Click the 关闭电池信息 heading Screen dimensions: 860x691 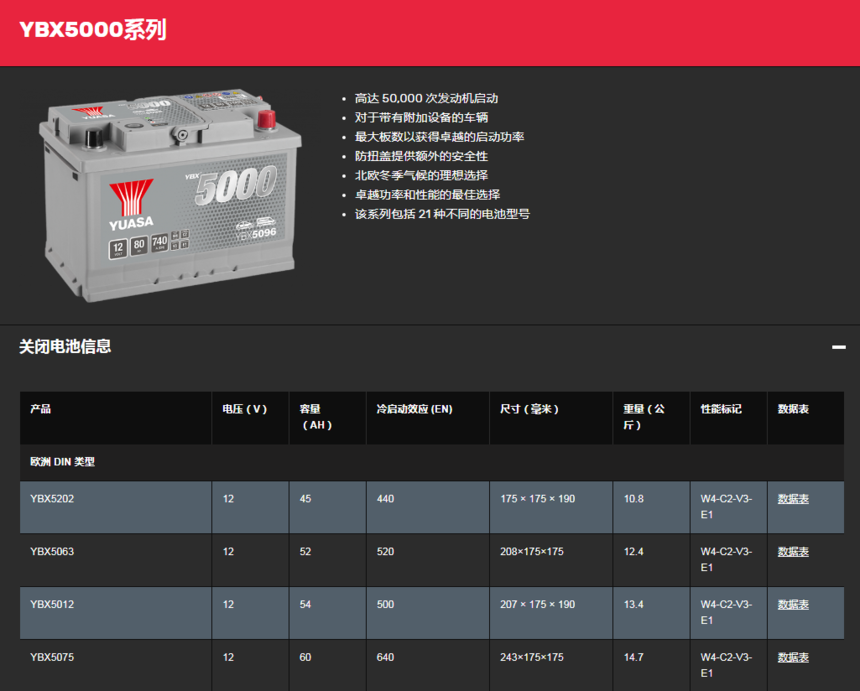[x=65, y=347]
